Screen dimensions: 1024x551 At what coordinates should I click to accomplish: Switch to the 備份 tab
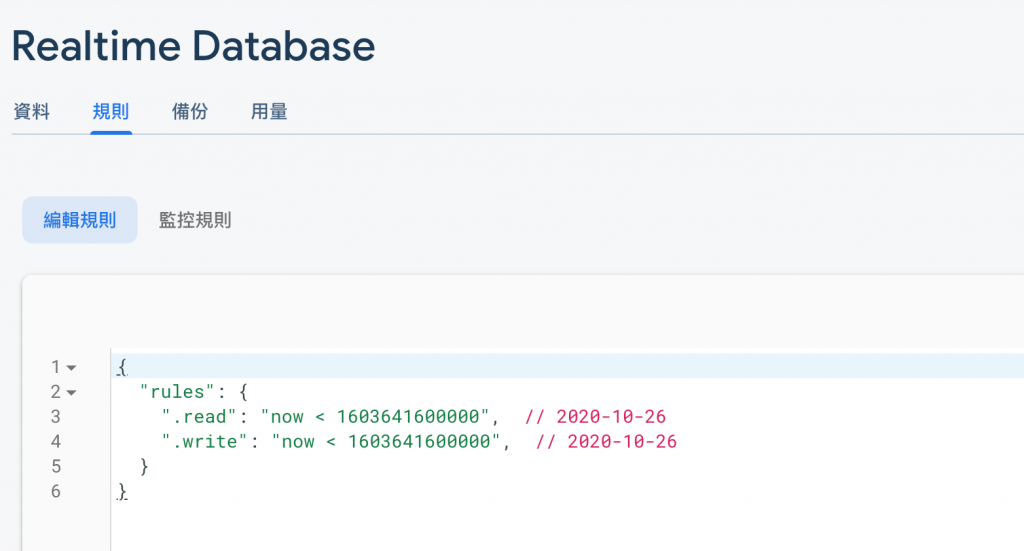coord(190,112)
